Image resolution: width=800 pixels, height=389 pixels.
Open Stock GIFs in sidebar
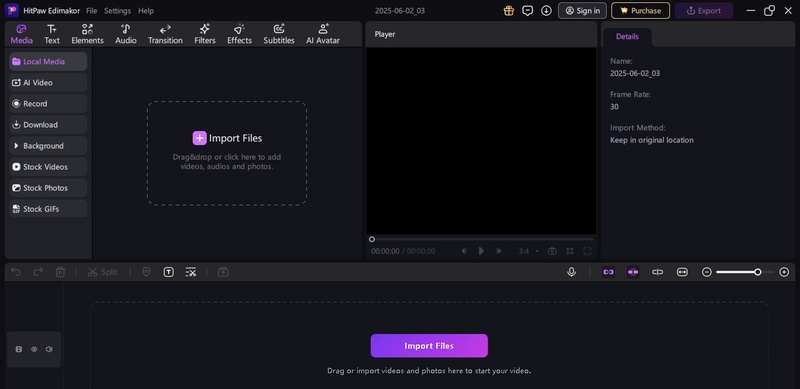pos(48,209)
